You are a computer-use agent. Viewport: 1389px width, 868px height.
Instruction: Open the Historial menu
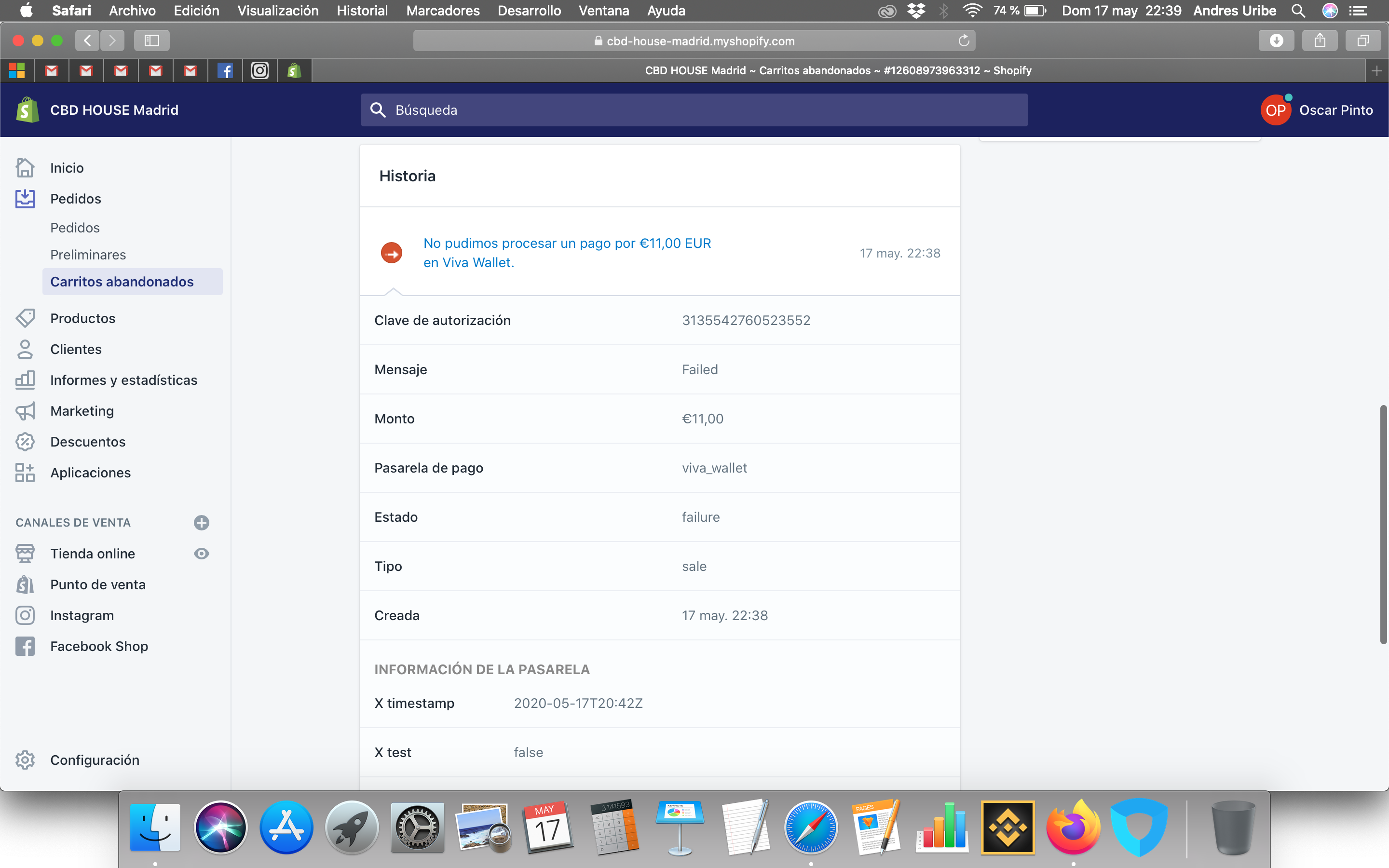click(x=362, y=11)
